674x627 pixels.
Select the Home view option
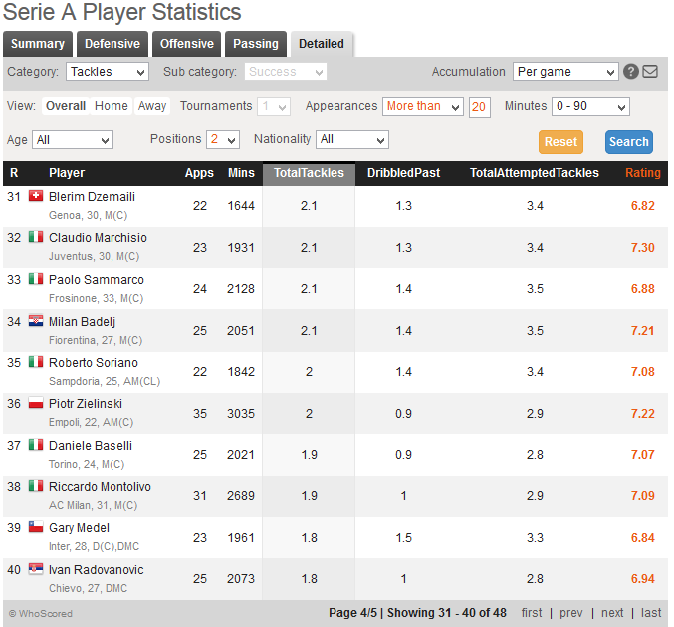[x=111, y=106]
